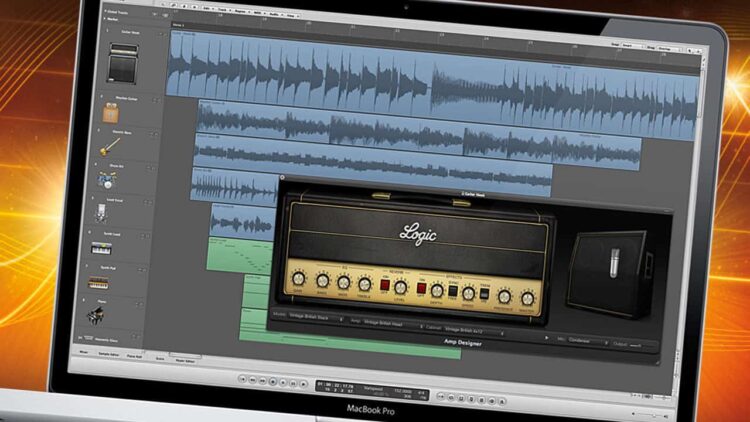Open the Region local menu
Viewport: 750px width, 422px height.
241,11
